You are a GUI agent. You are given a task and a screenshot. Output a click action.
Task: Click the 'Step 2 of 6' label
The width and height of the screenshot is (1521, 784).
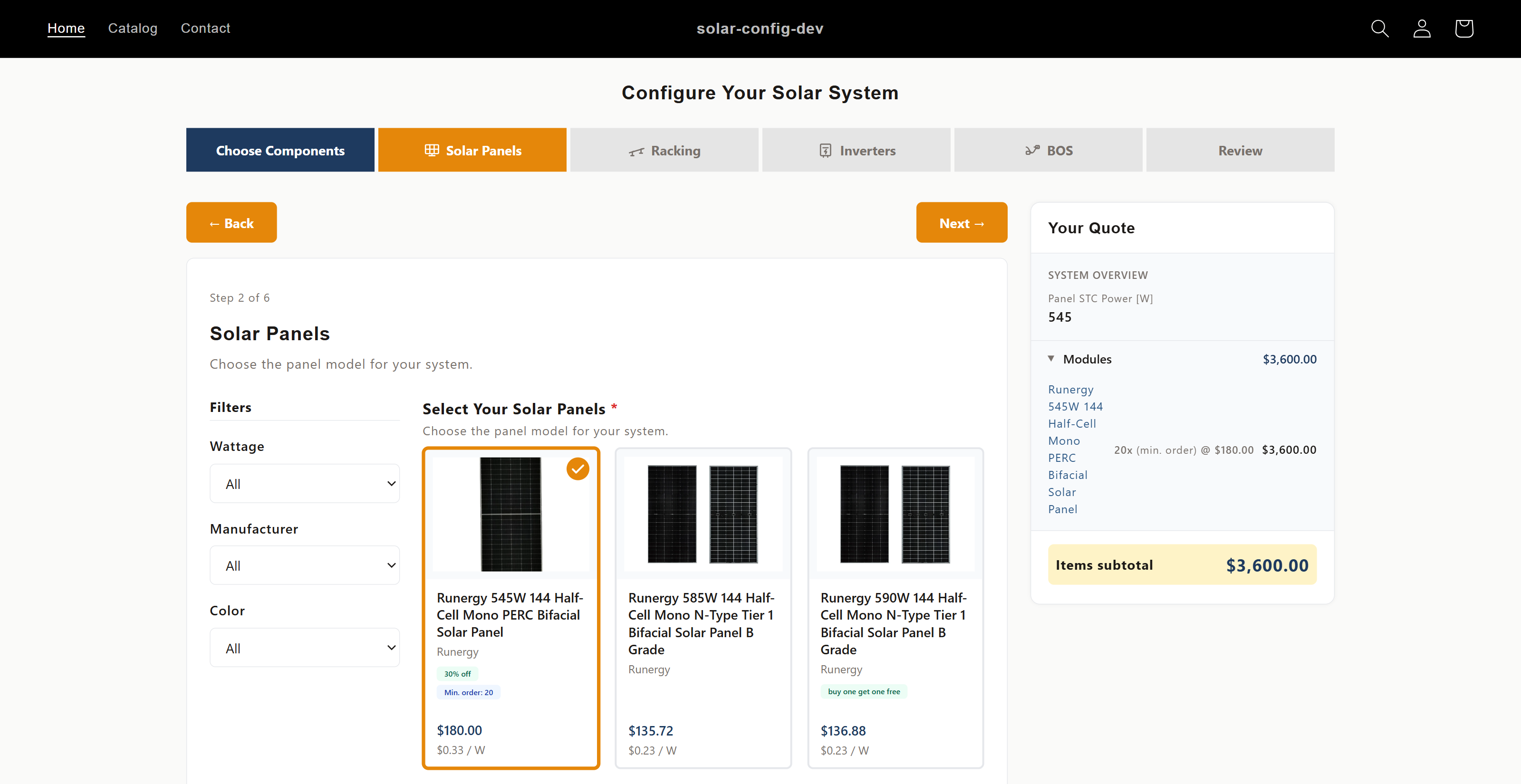(240, 297)
